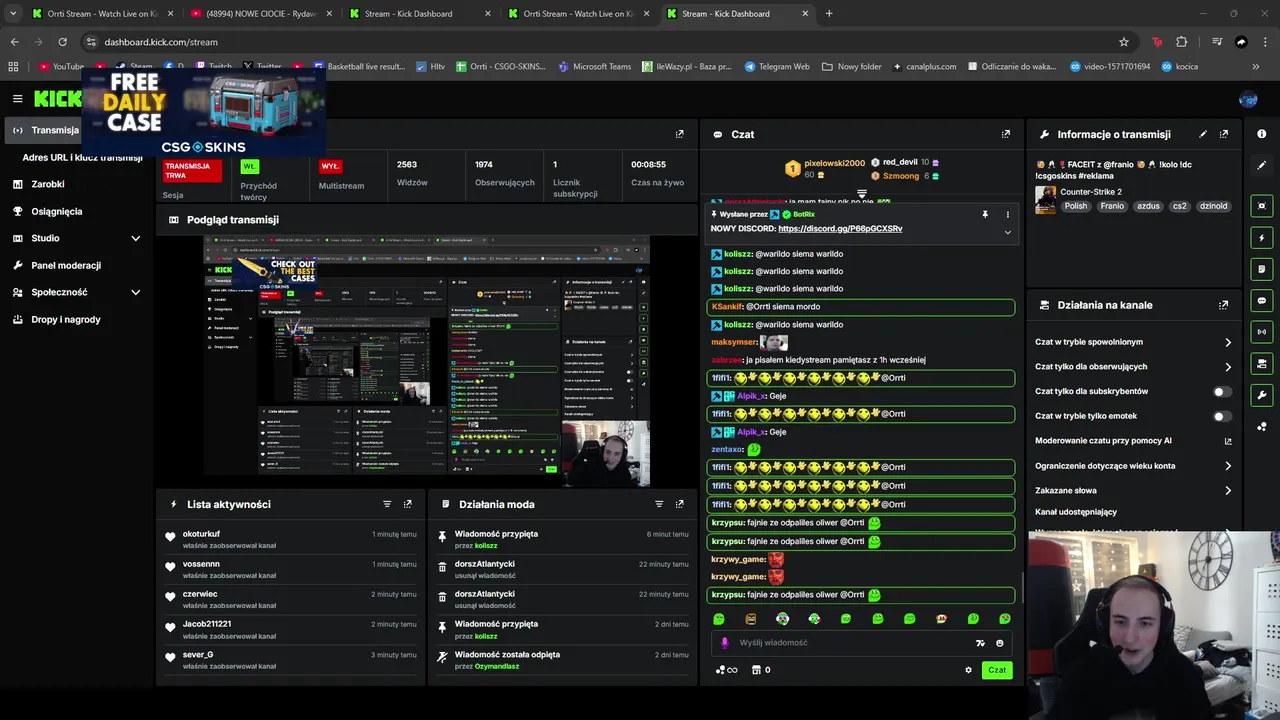Click the Counter-Strike 2 category thumbnail
The width and height of the screenshot is (1280, 720).
coord(1045,199)
